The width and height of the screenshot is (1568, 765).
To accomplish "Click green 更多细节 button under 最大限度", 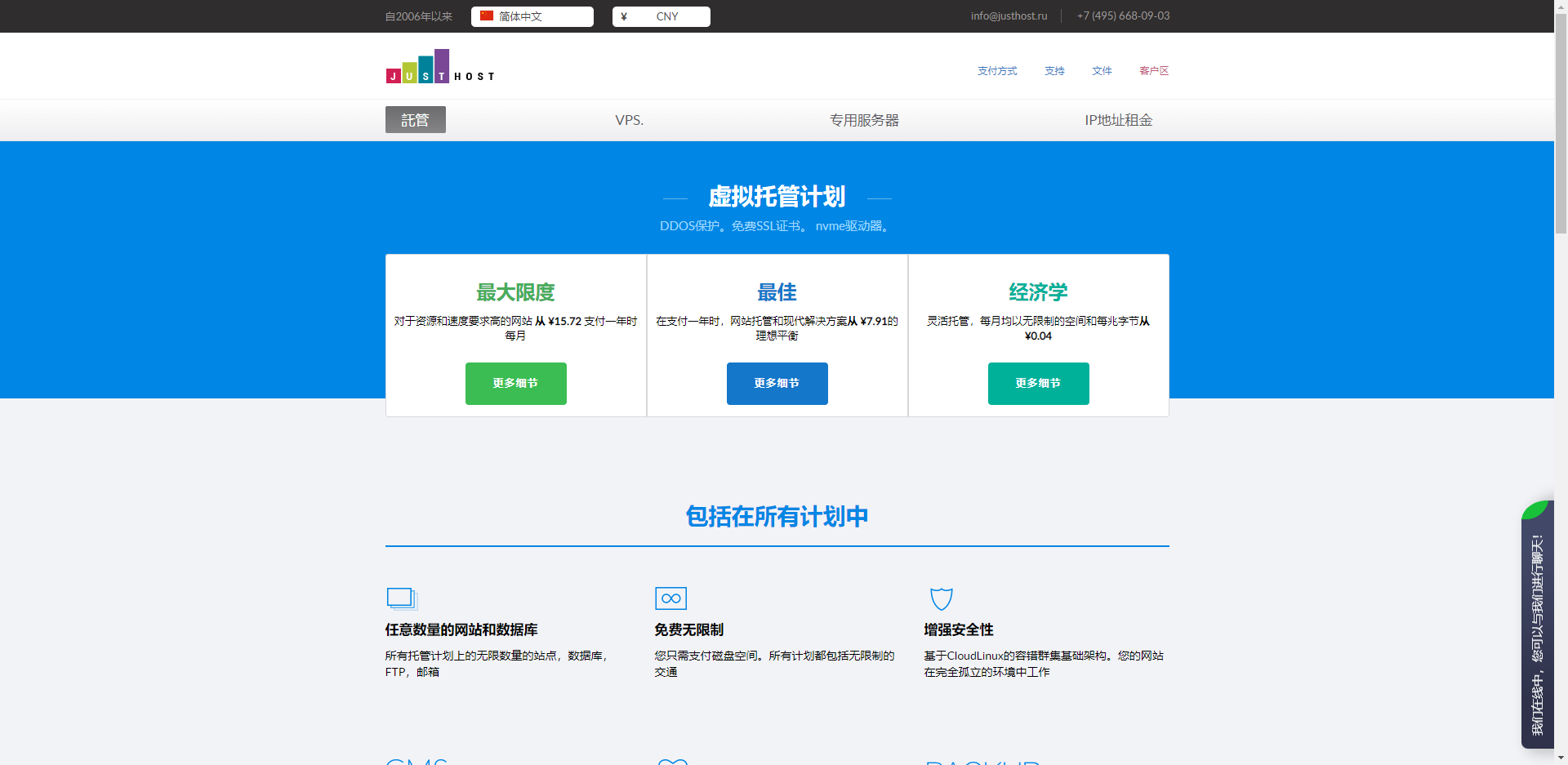I will tap(515, 384).
